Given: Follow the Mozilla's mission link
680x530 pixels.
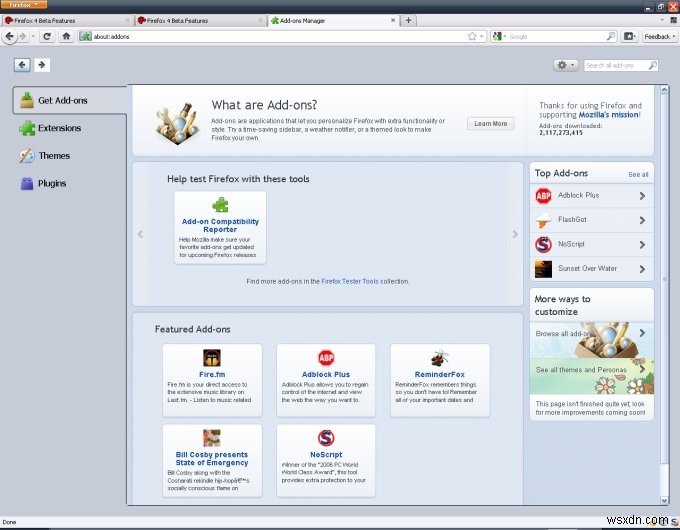Looking at the screenshot, I should tap(608, 115).
